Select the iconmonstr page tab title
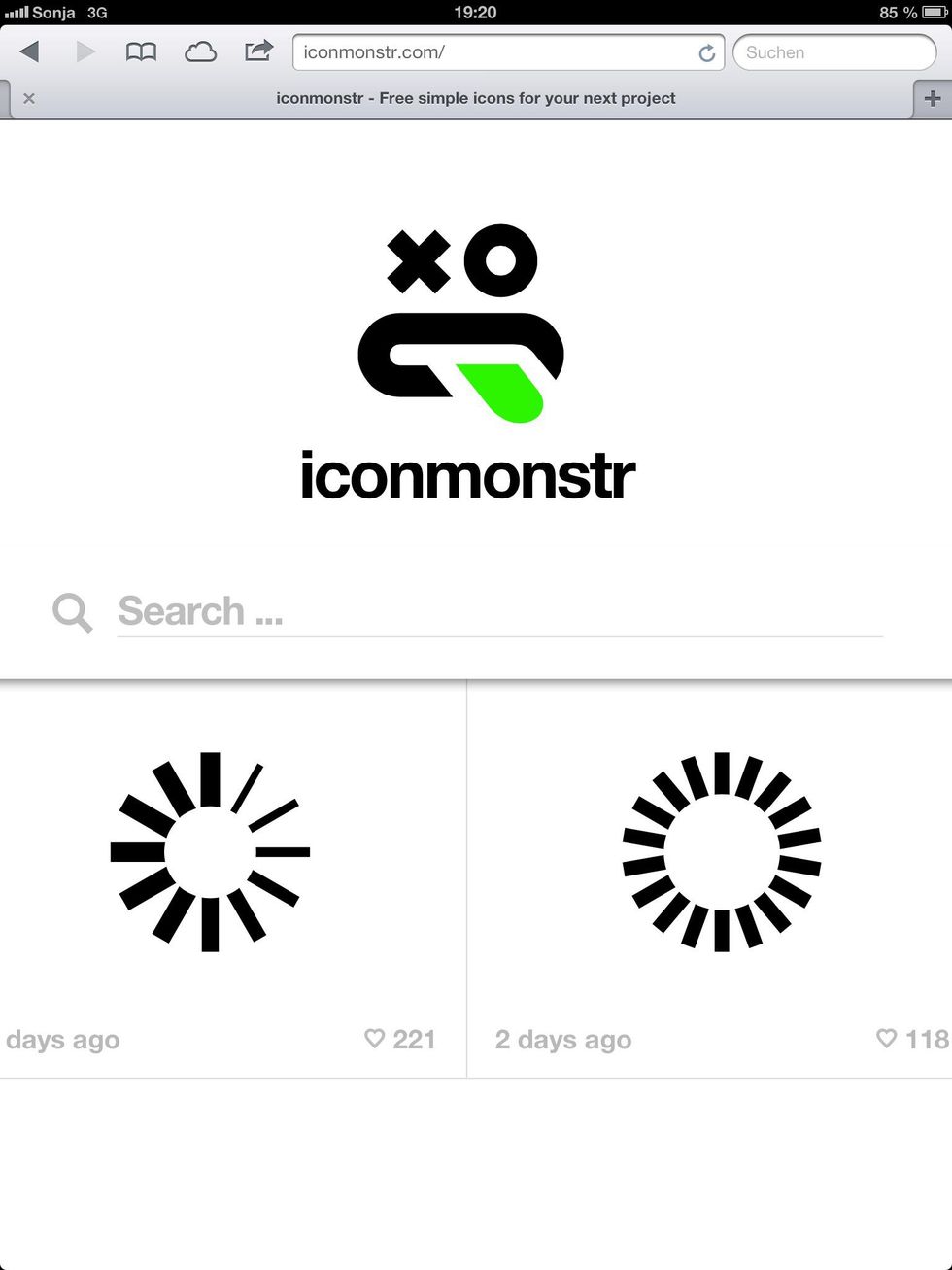 click(476, 98)
